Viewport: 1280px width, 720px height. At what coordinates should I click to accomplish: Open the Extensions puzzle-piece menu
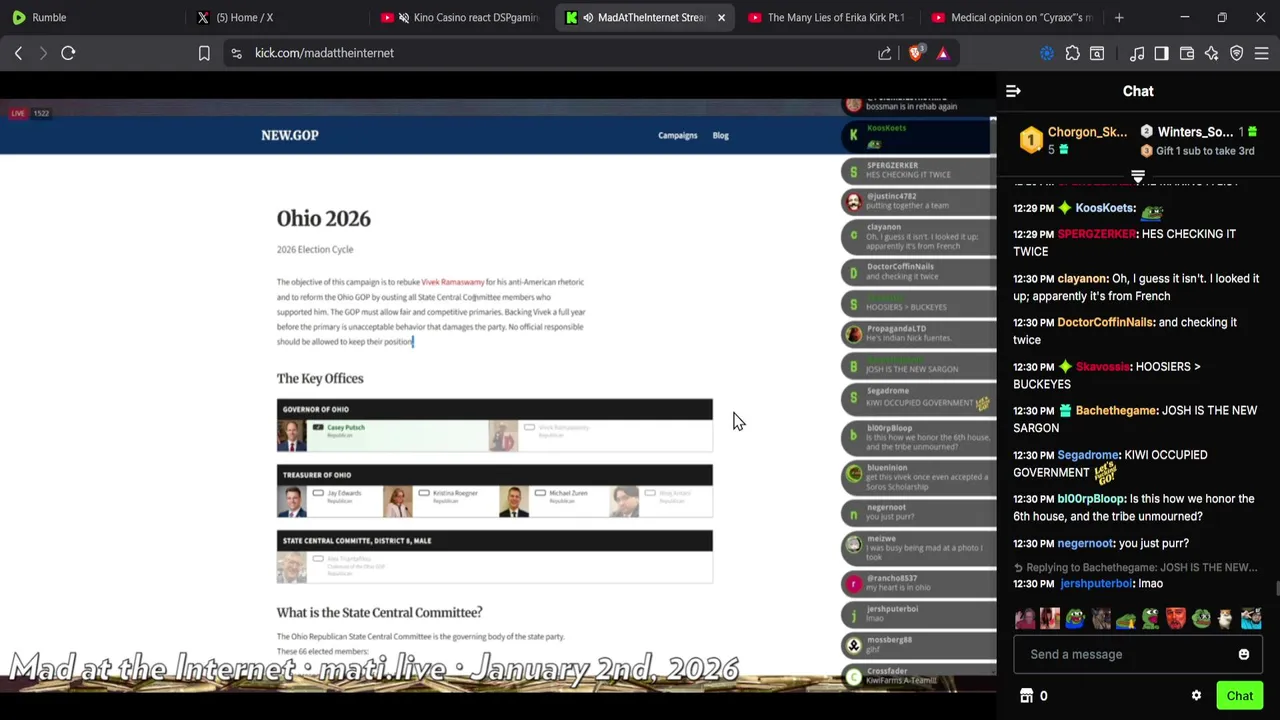pyautogui.click(x=1072, y=53)
